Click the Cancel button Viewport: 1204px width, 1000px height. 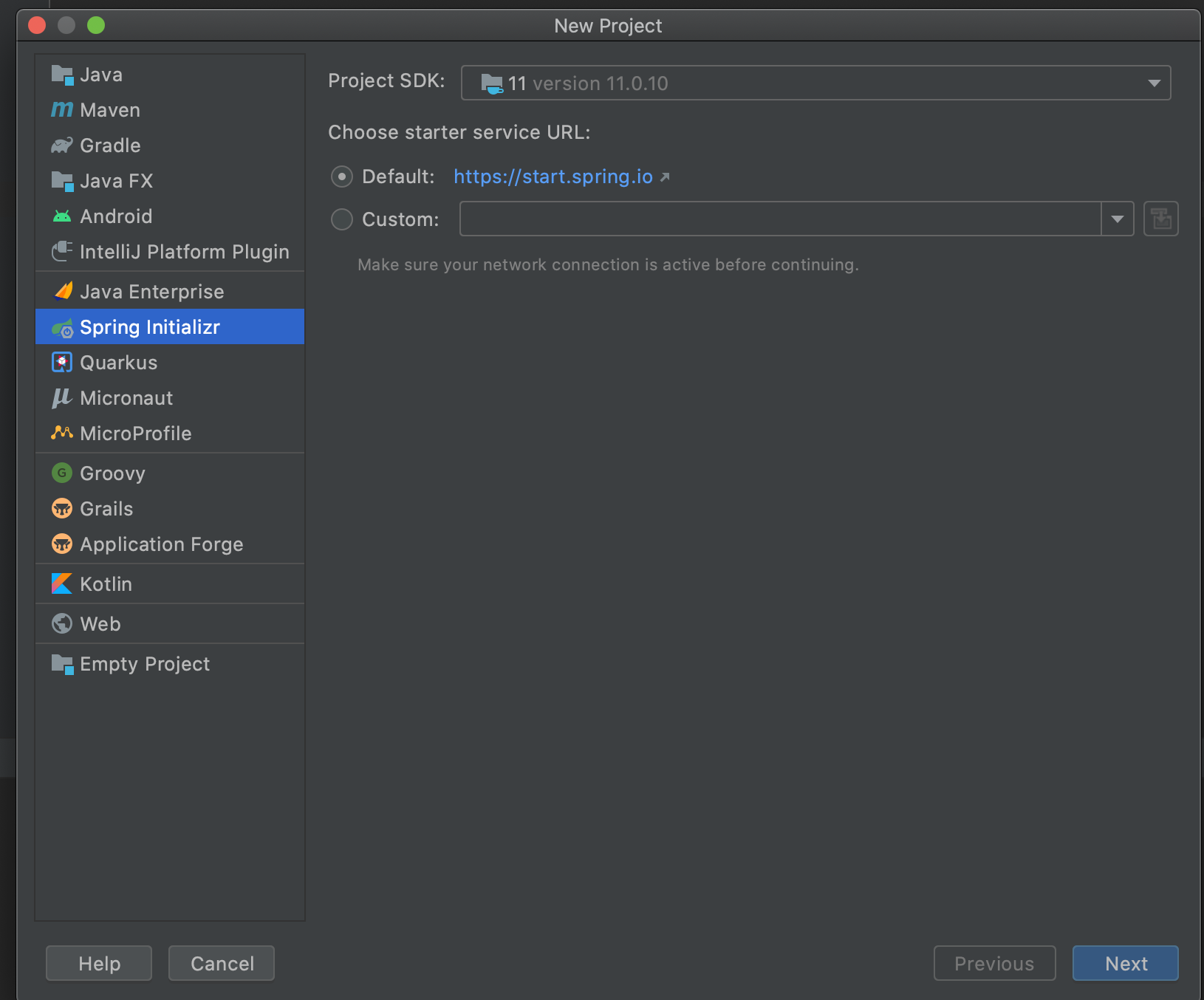222,963
